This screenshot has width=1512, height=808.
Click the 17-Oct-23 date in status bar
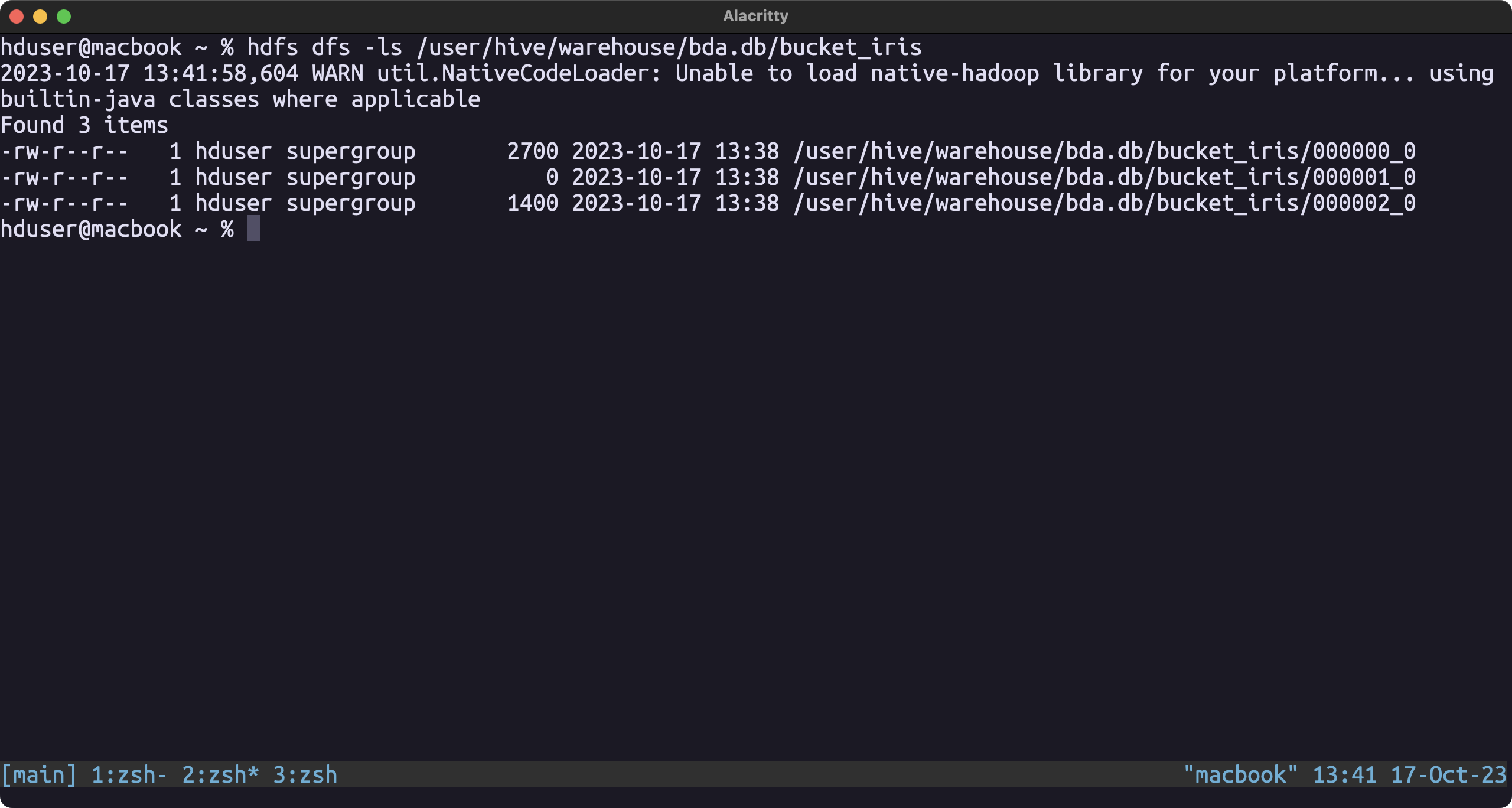point(1448,775)
